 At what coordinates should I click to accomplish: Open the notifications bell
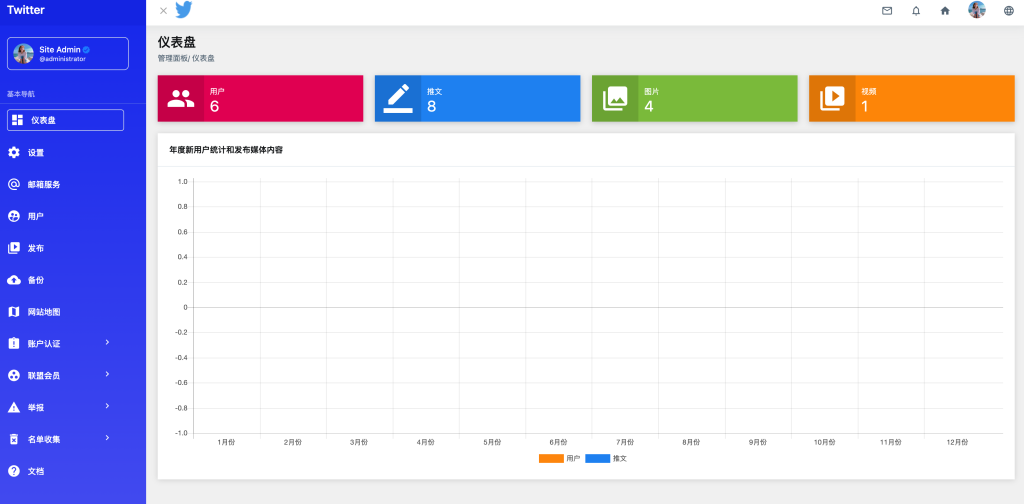tap(916, 10)
